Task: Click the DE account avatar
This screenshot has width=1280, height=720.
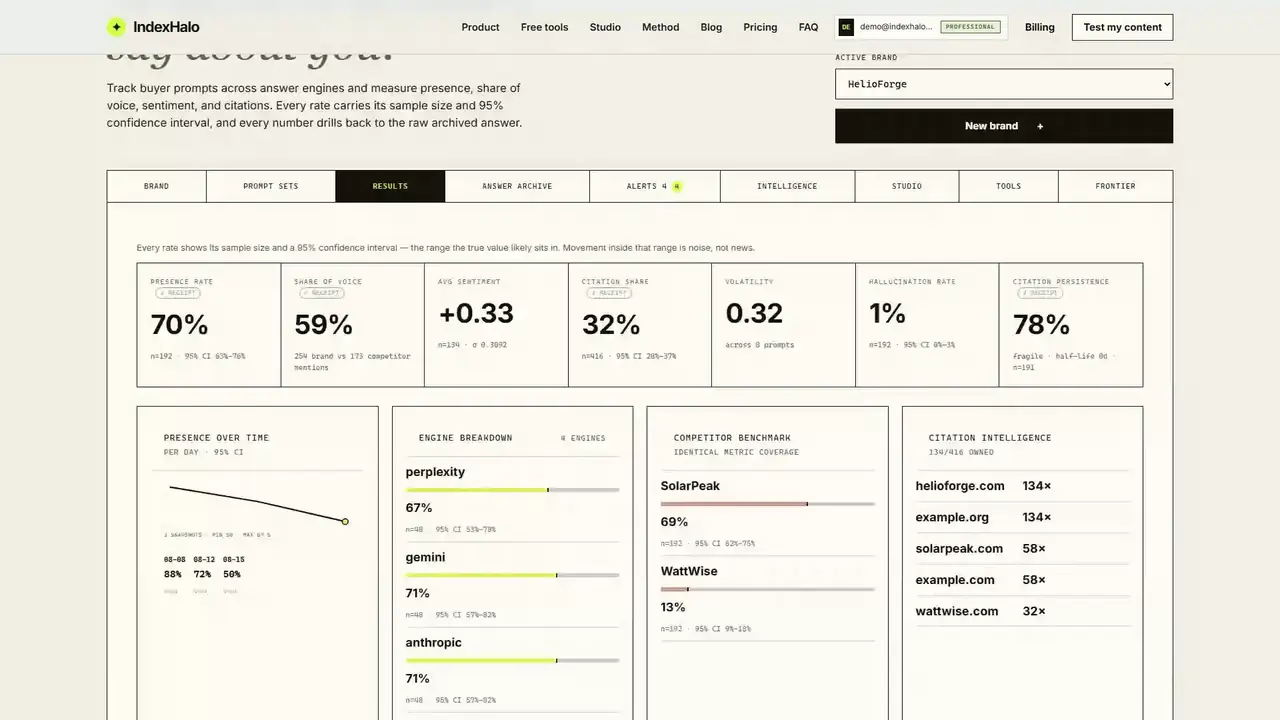Action: click(x=846, y=27)
